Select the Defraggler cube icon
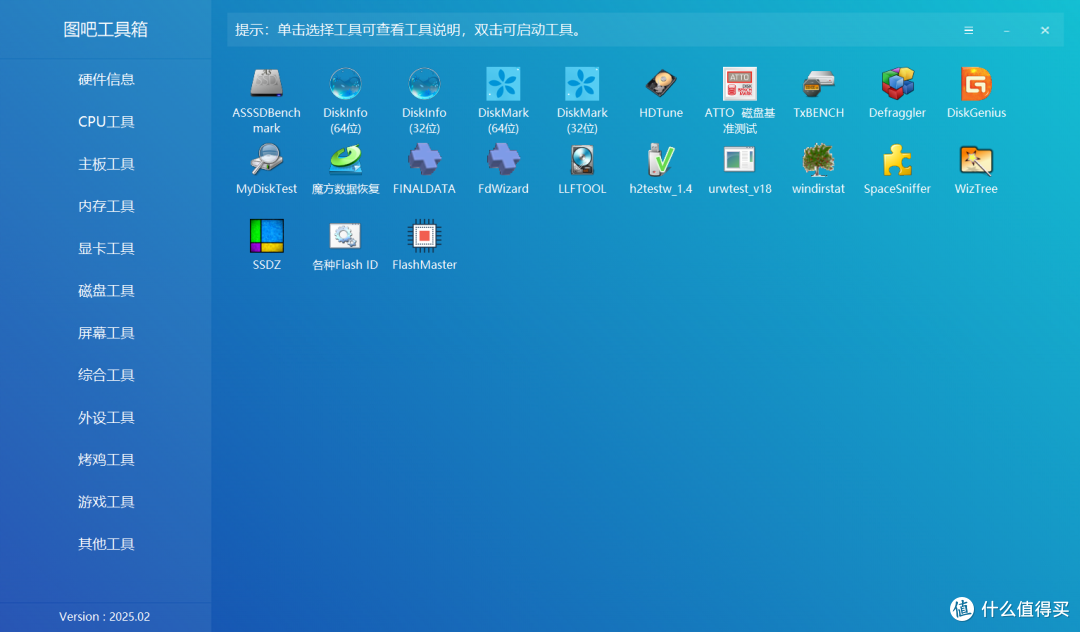This screenshot has height=632, width=1080. [897, 84]
